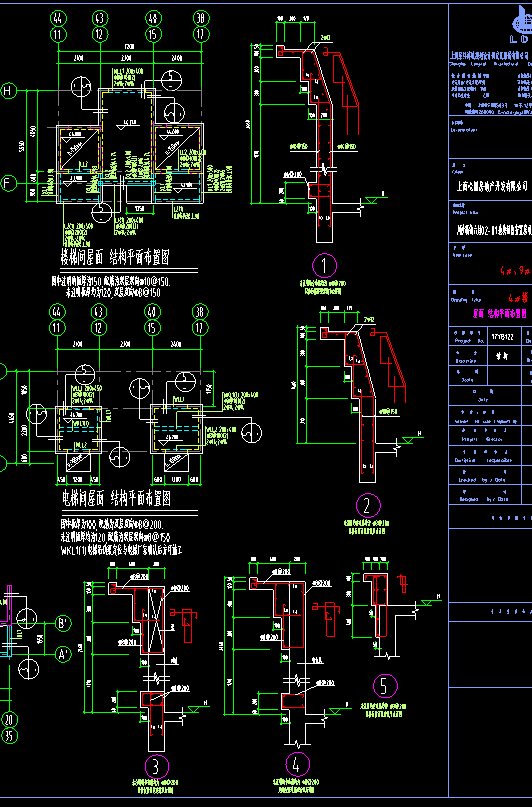Screen dimensions: 532x807
Task: Click the green axis bubble labeled H
Action: (8, 91)
